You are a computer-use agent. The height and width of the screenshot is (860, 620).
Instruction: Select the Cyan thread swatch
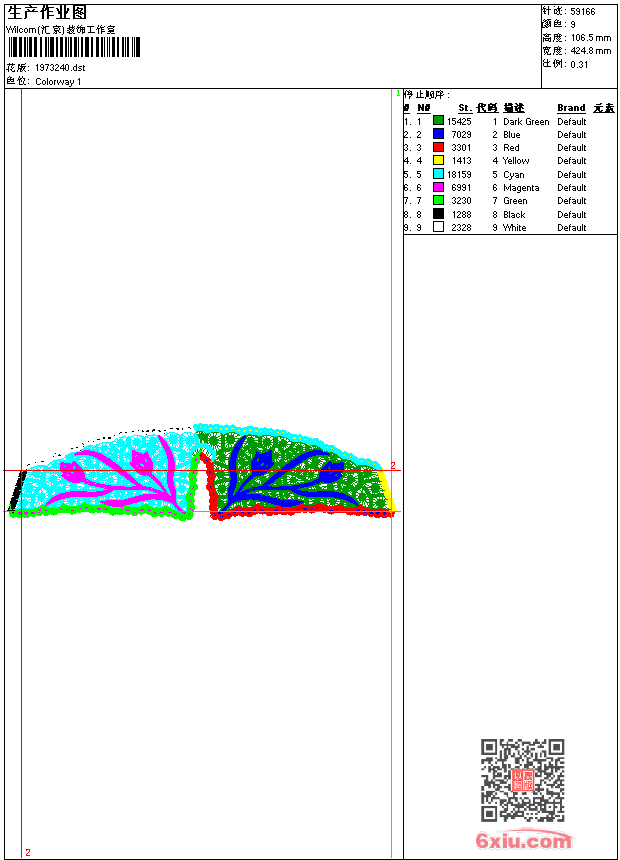pyautogui.click(x=438, y=174)
